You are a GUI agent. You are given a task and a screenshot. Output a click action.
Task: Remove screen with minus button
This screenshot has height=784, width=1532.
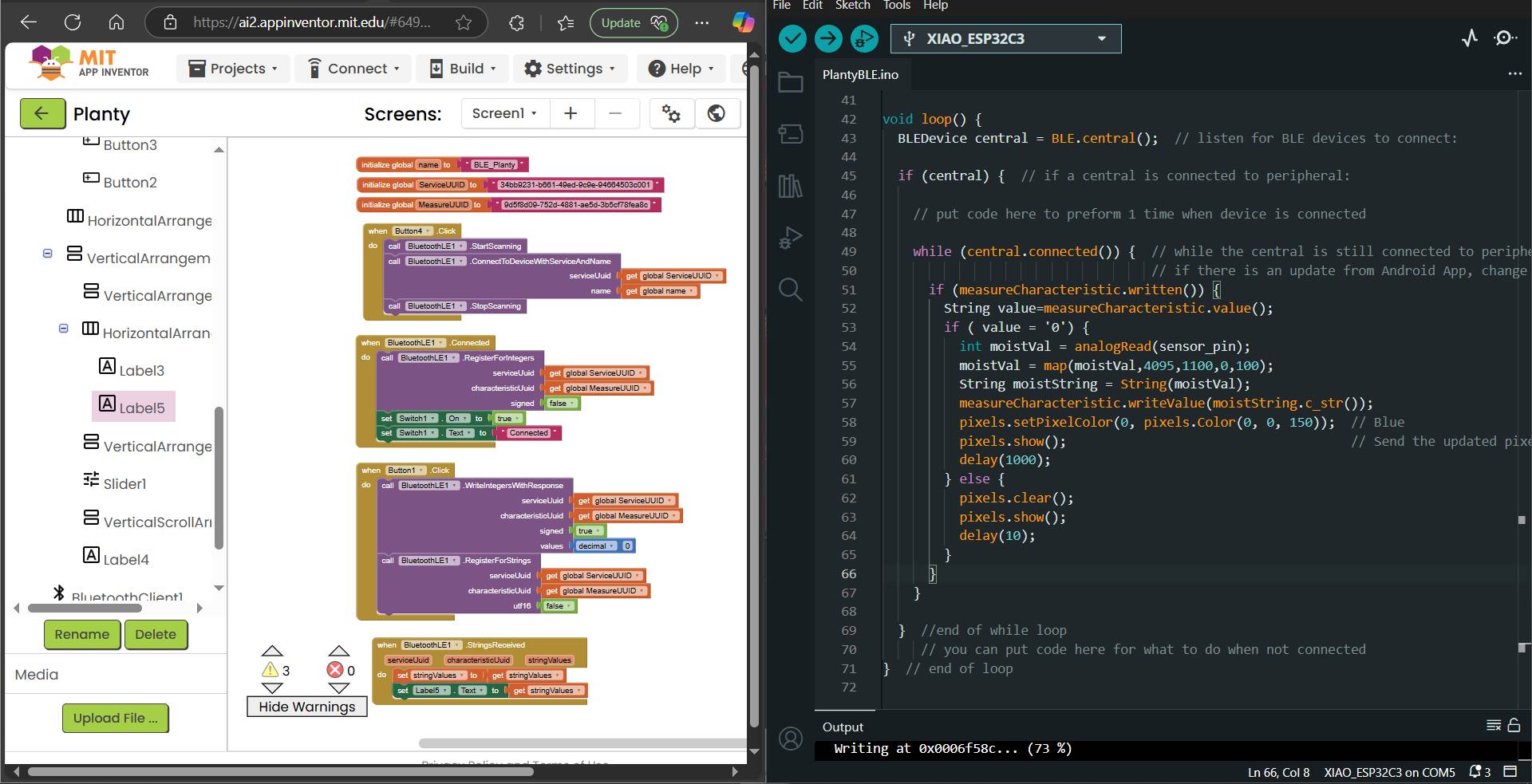[x=615, y=113]
